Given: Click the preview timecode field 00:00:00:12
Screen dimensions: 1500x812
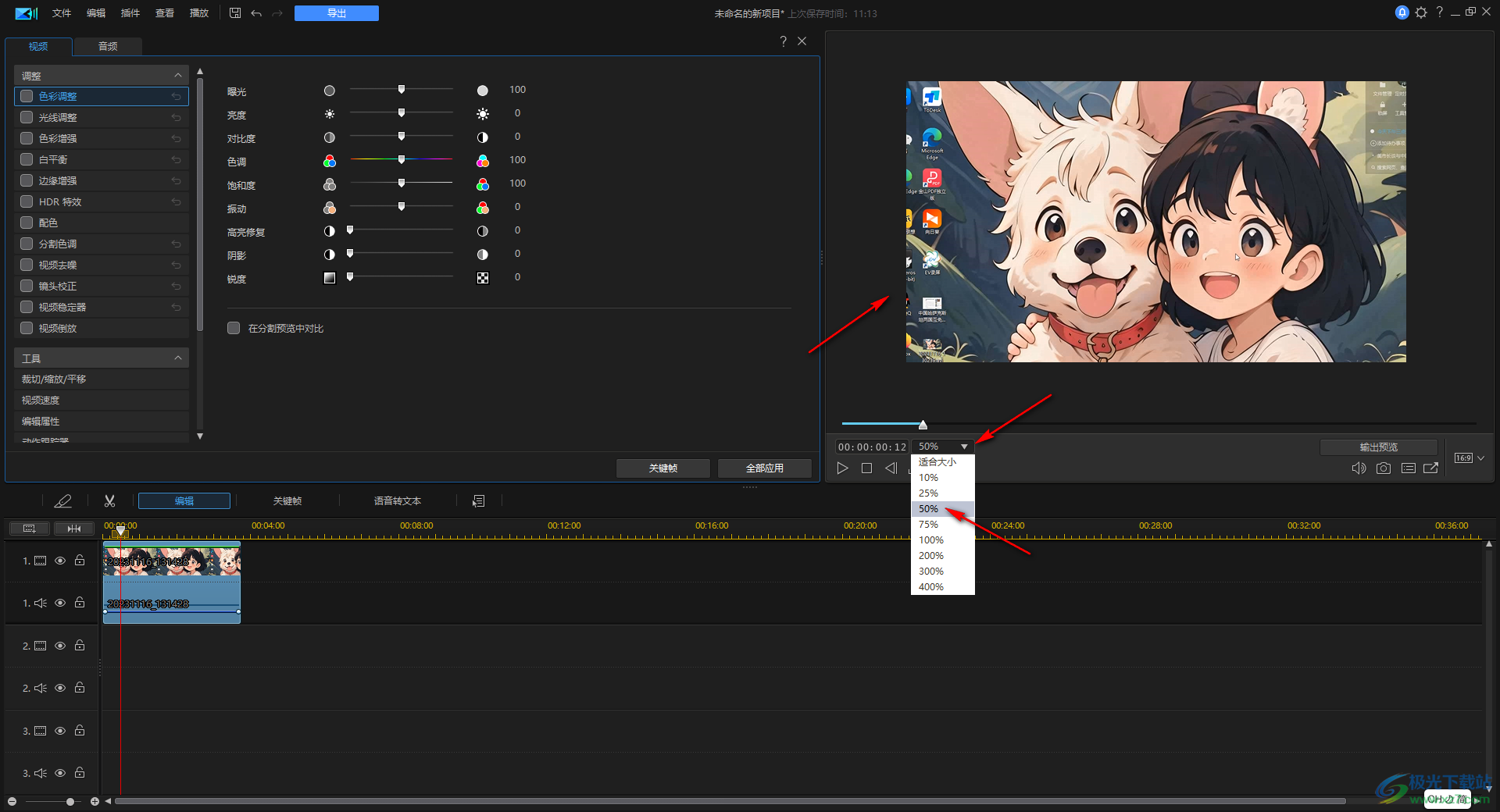Looking at the screenshot, I should 873,447.
